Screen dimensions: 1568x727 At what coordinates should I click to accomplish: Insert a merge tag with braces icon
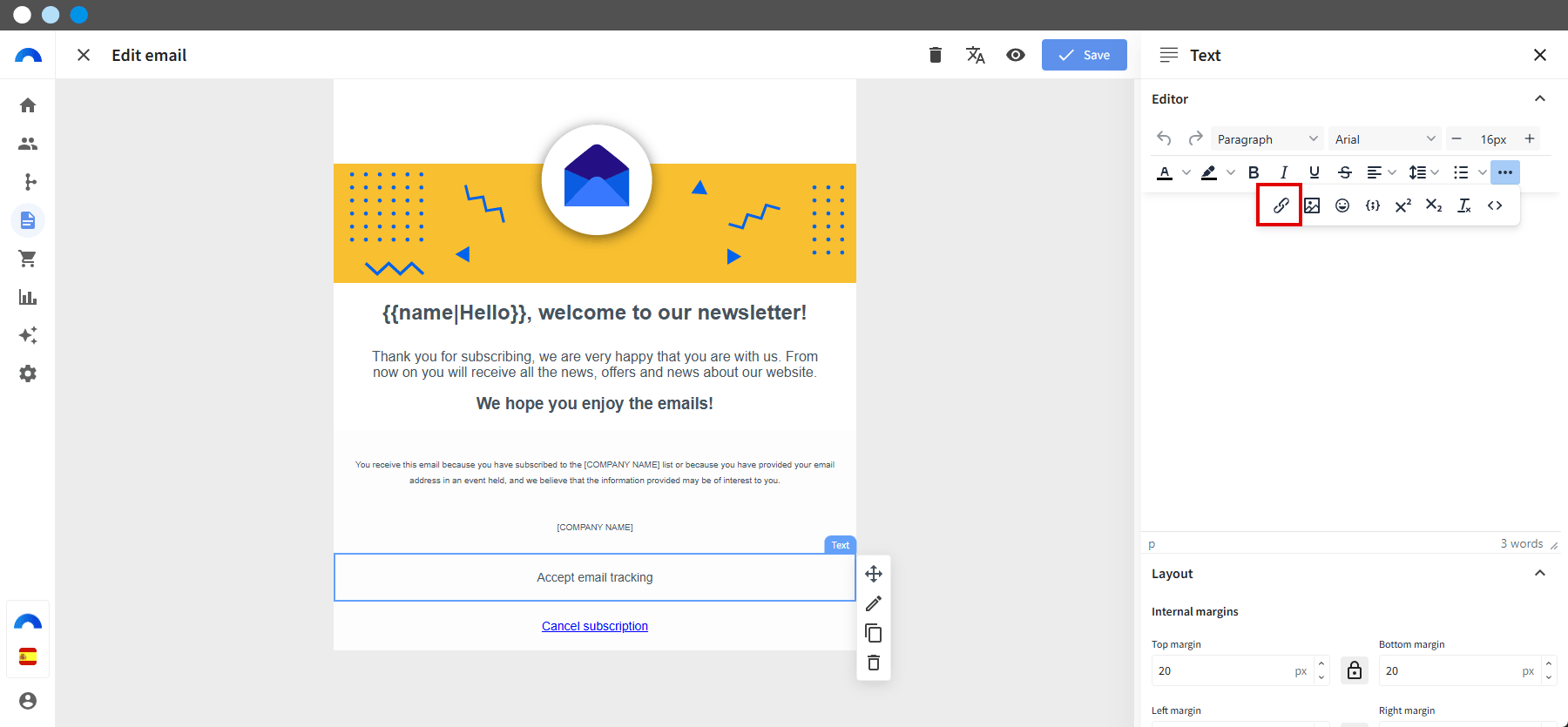coord(1373,205)
